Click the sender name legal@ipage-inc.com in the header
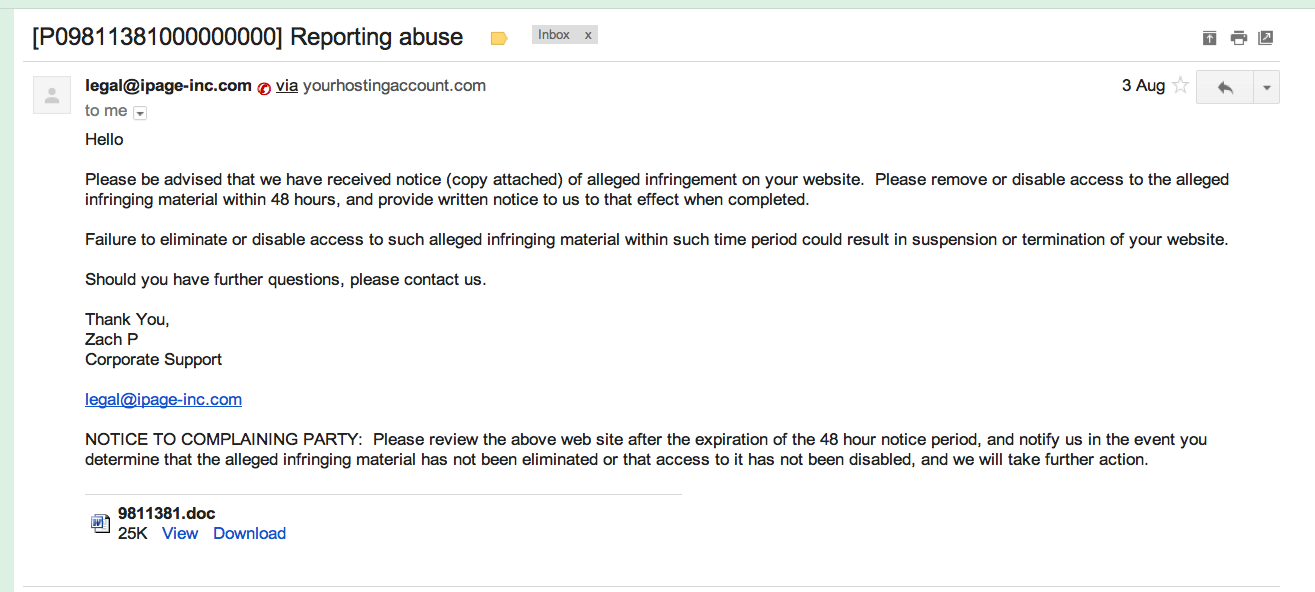 pos(168,86)
